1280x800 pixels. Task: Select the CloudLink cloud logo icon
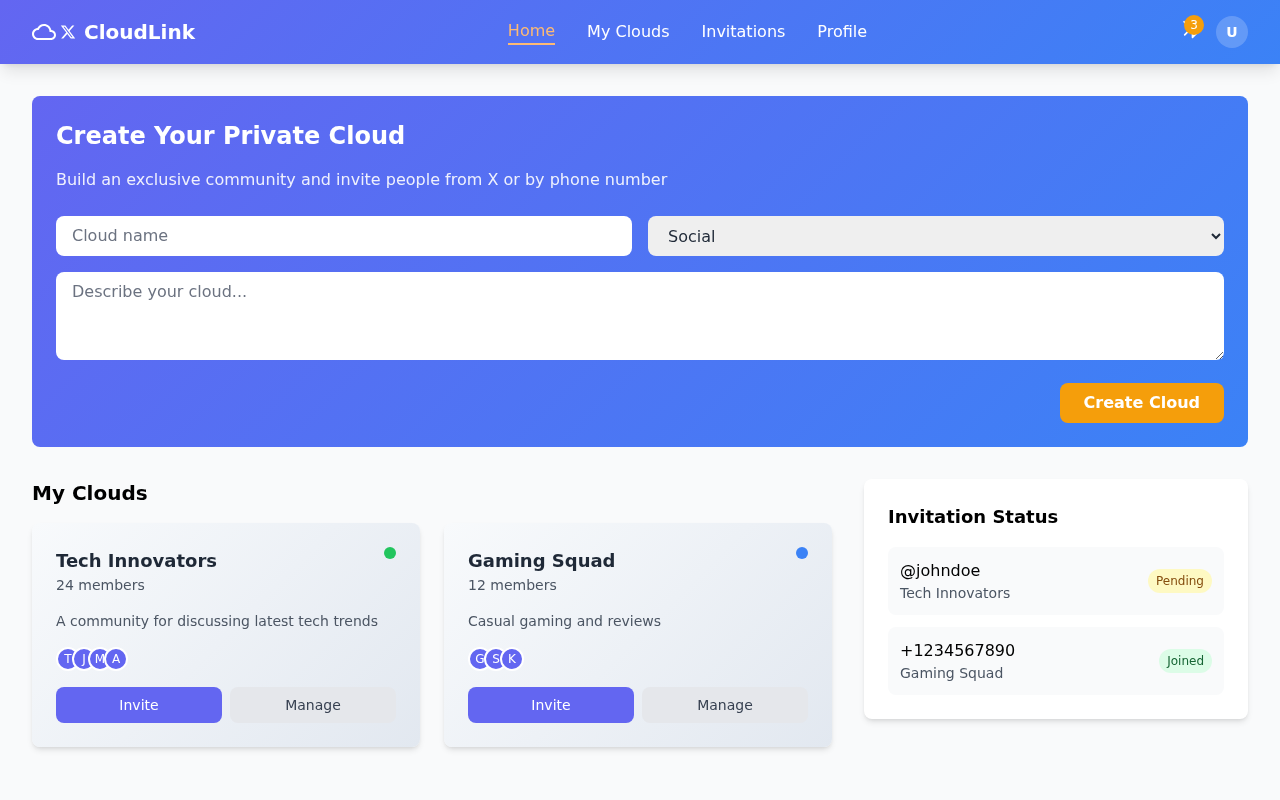(43, 31)
